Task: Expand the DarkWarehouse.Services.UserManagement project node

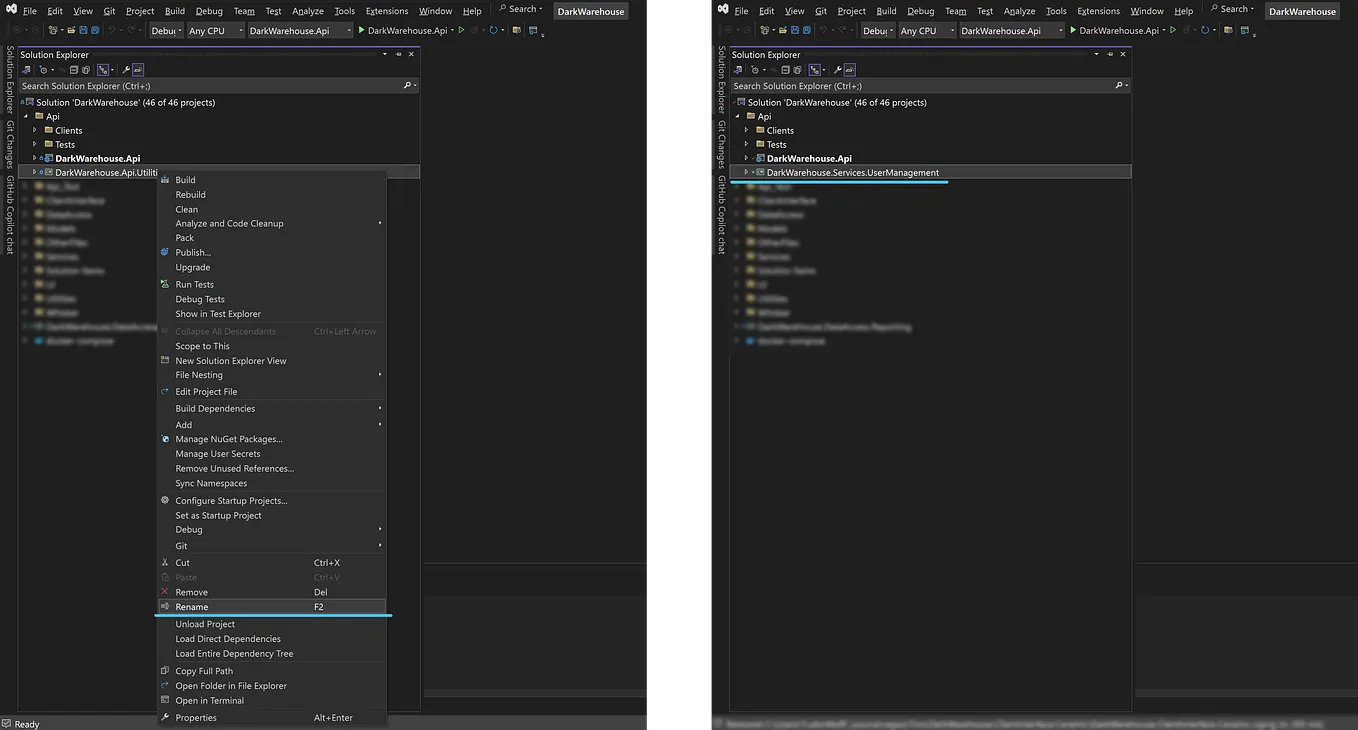Action: [x=746, y=172]
